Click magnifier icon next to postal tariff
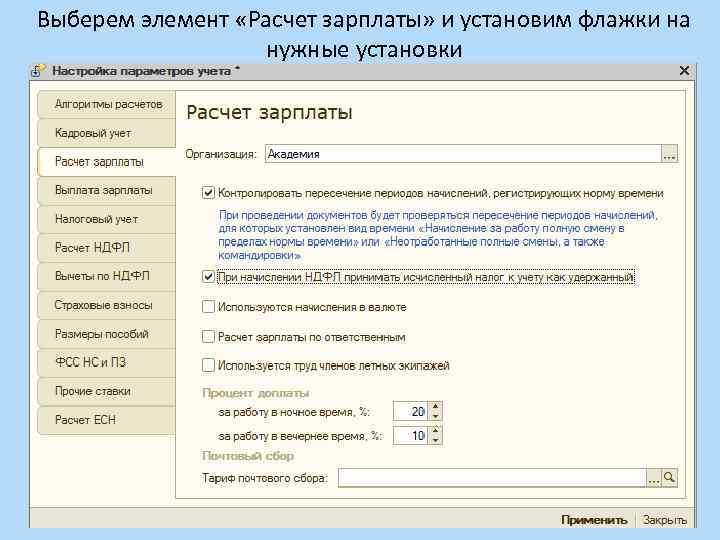This screenshot has width=720, height=540. [x=669, y=478]
